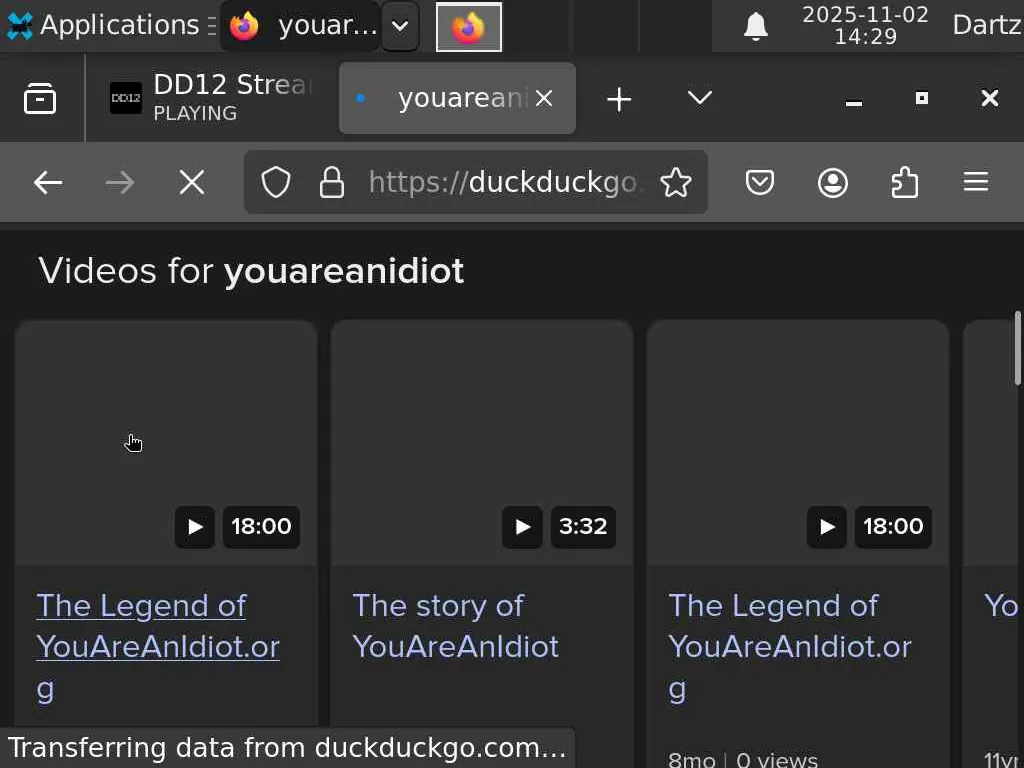1024x768 pixels.
Task: Open the tracking protection shield icon
Action: [x=276, y=182]
